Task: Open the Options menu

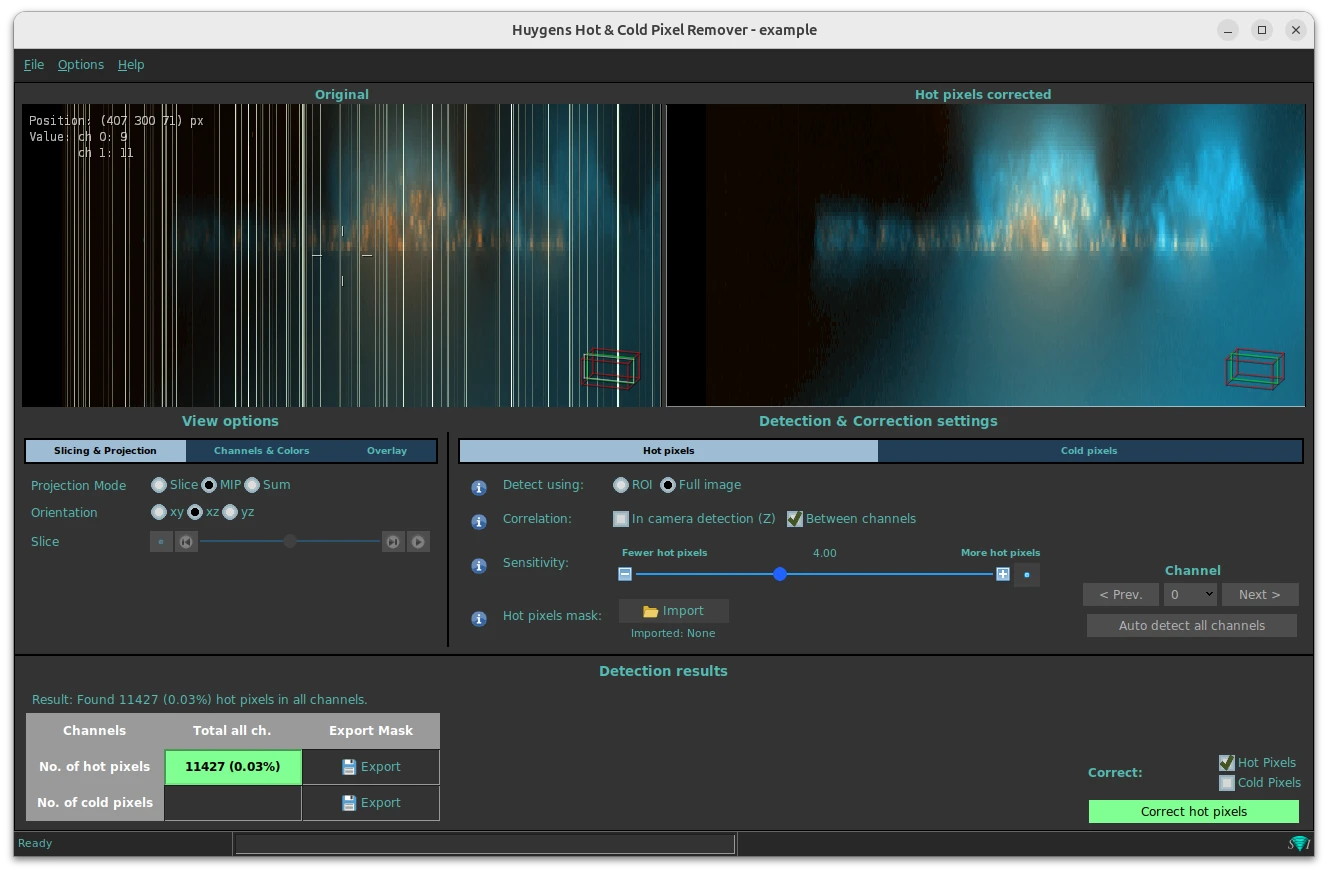Action: pos(81,65)
